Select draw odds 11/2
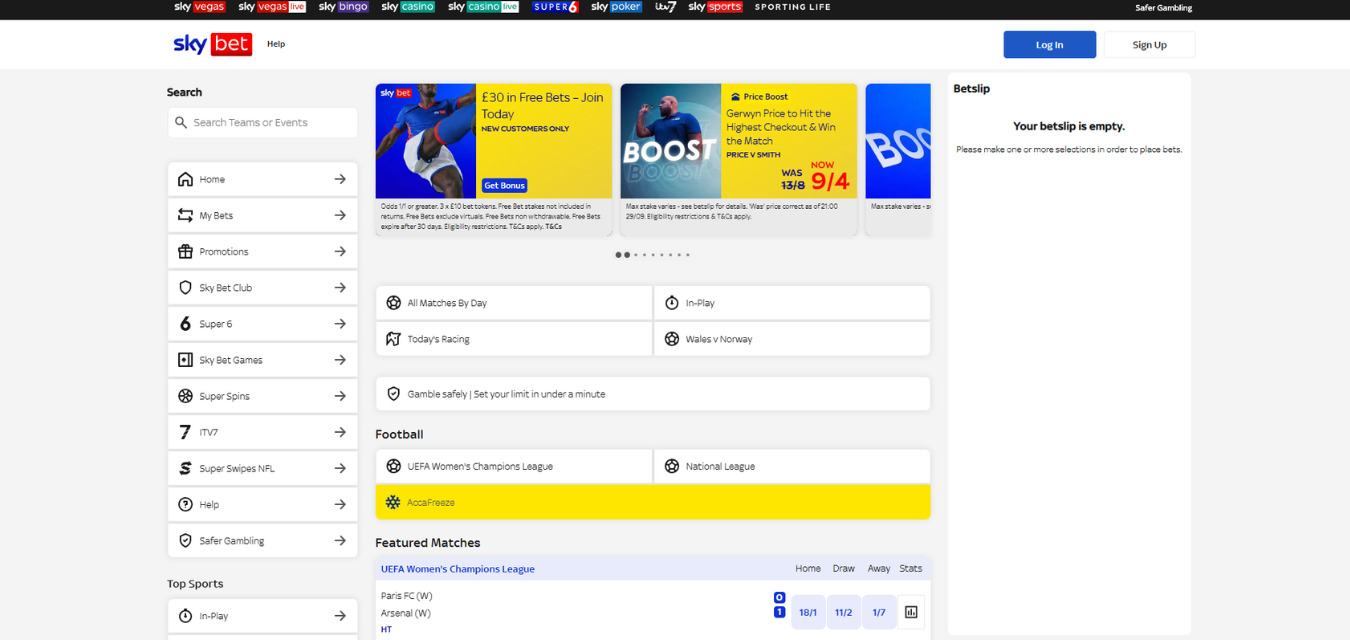Image resolution: width=1350 pixels, height=640 pixels. click(x=844, y=612)
